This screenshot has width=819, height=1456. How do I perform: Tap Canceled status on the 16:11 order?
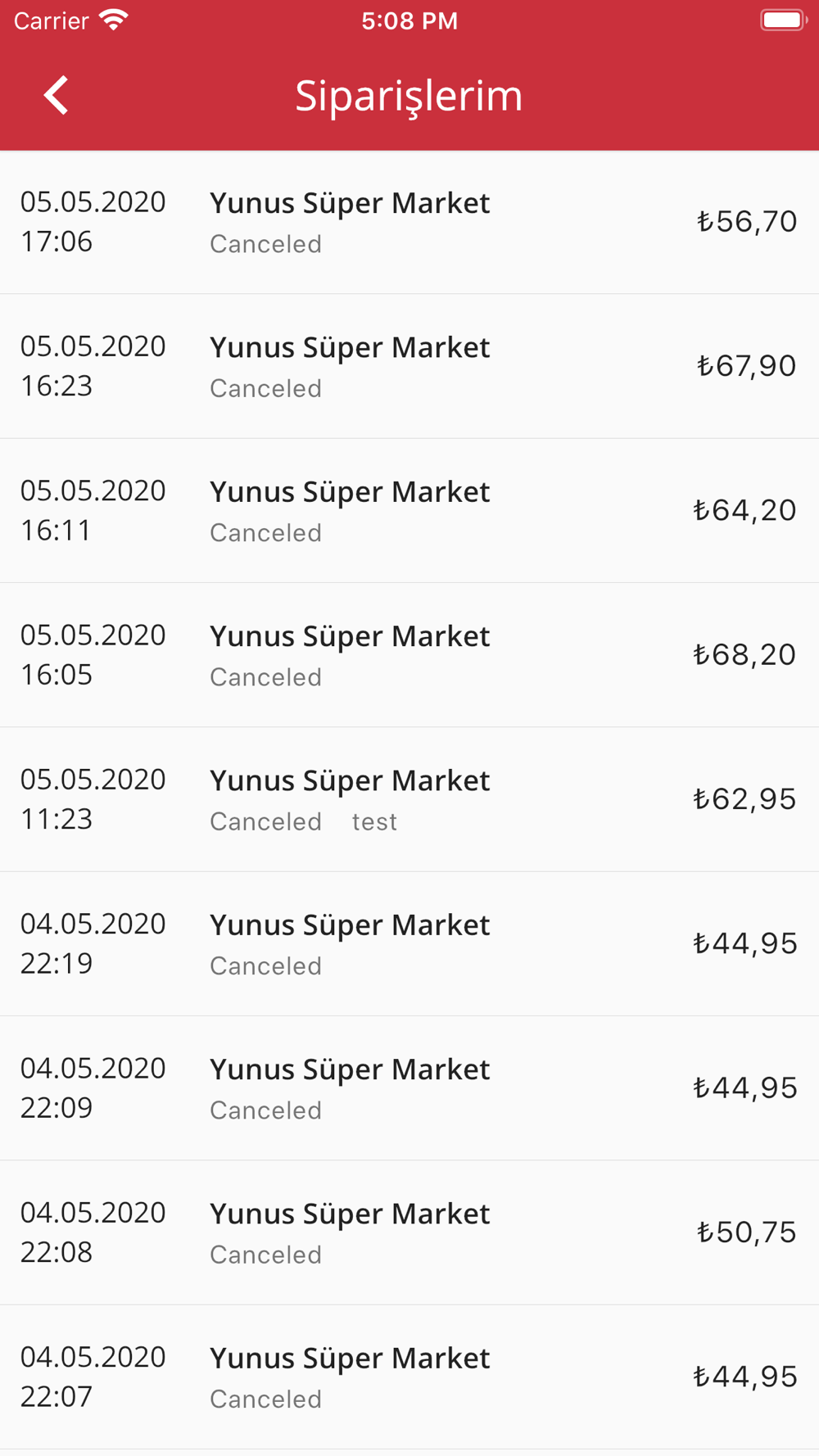(x=265, y=532)
